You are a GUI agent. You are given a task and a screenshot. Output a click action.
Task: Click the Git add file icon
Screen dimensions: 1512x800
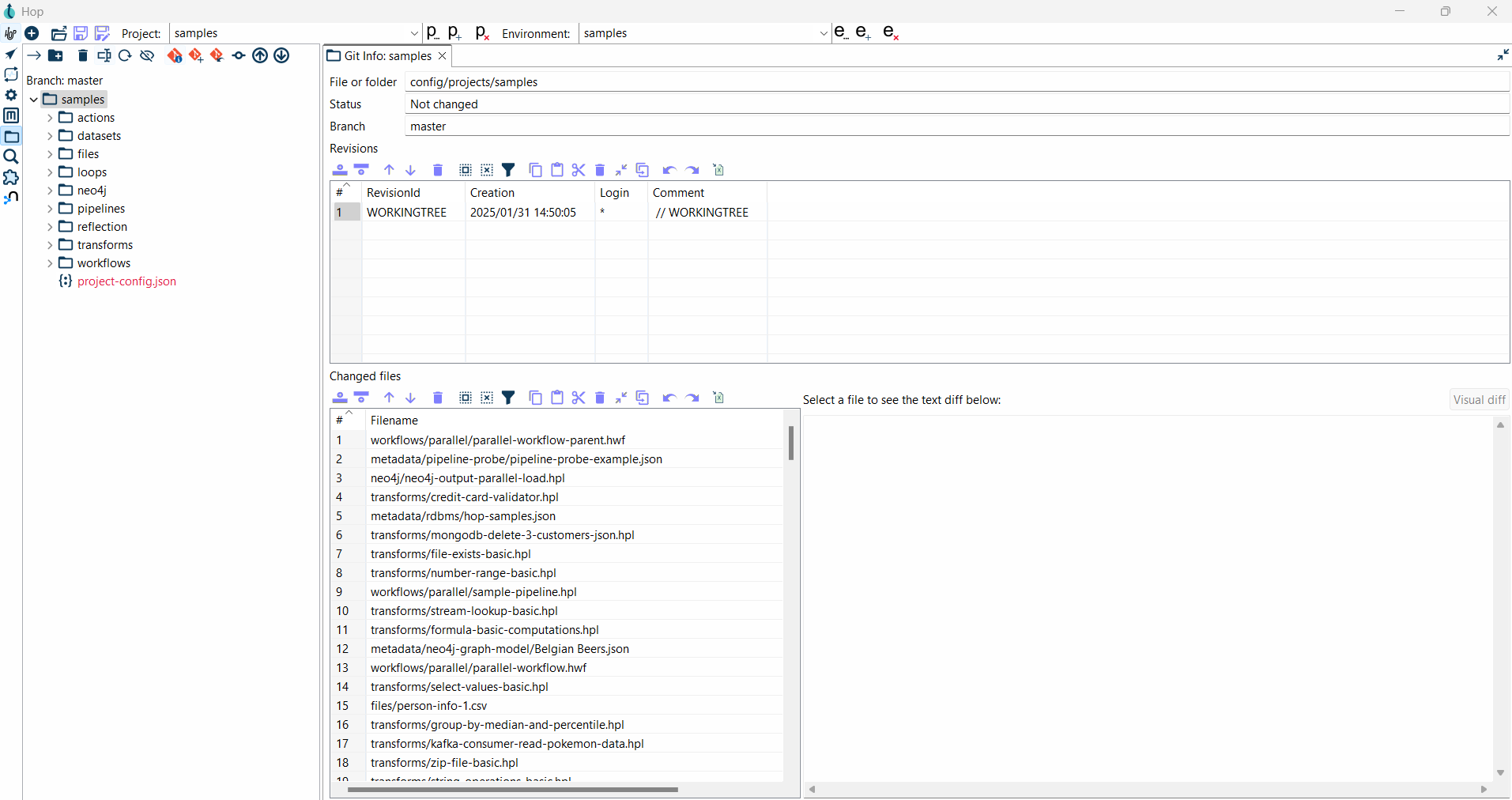coord(196,55)
